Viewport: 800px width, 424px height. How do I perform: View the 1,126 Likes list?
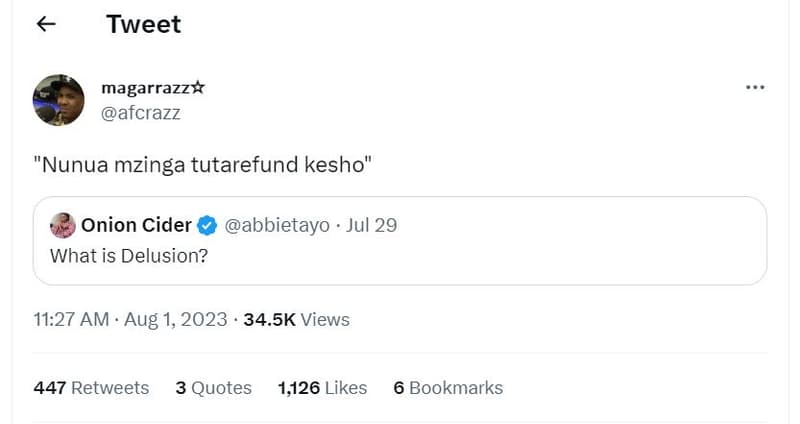tap(322, 387)
